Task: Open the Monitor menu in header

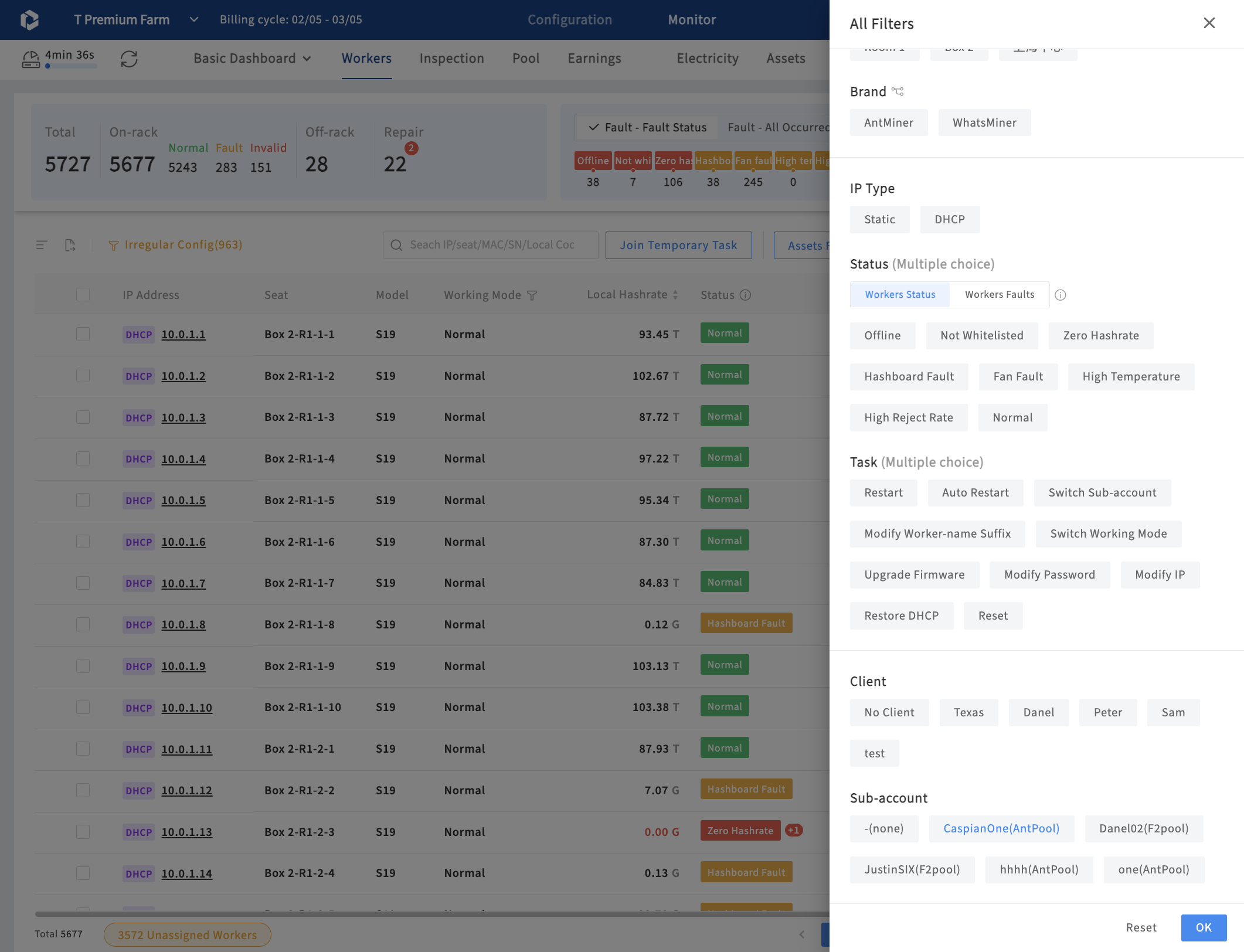Action: (692, 20)
